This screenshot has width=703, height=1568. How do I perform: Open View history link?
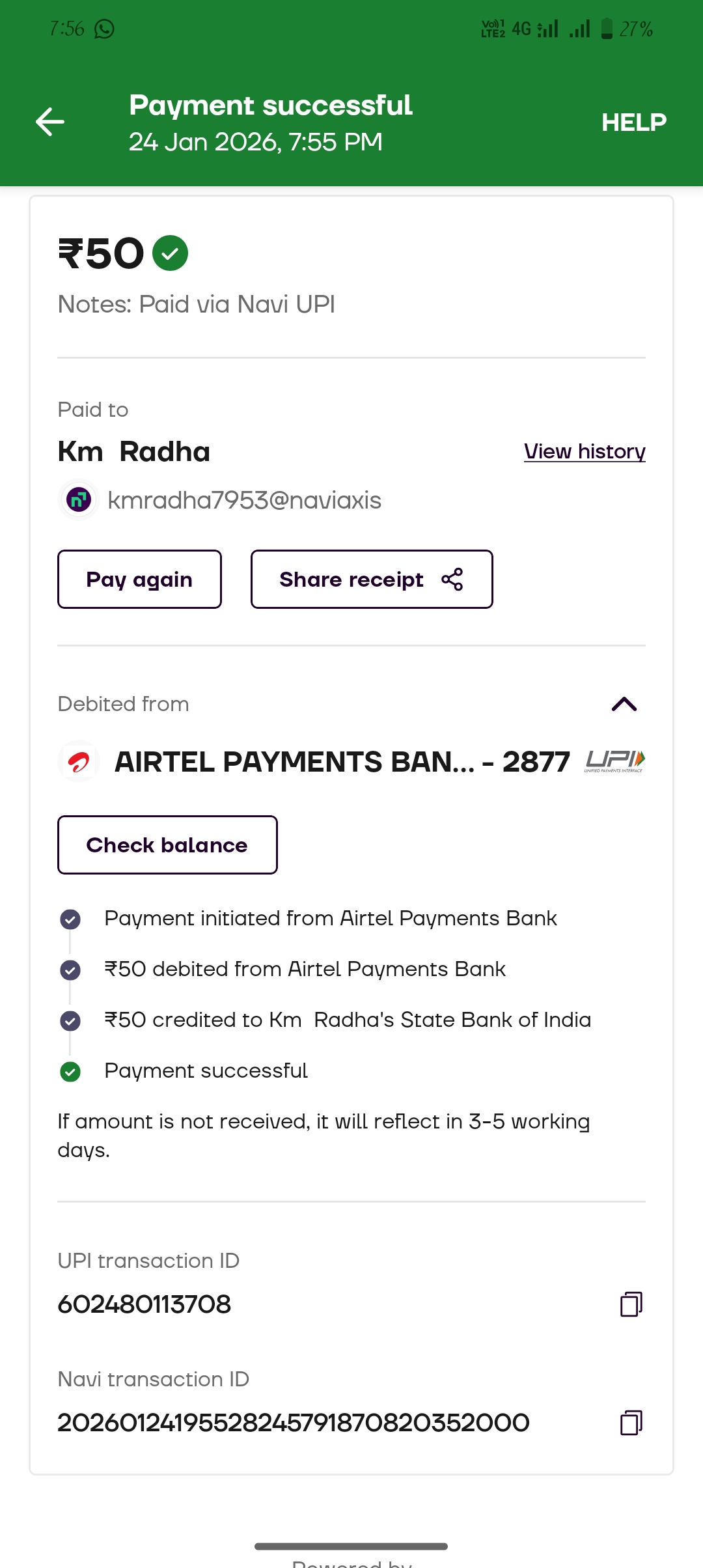click(584, 451)
